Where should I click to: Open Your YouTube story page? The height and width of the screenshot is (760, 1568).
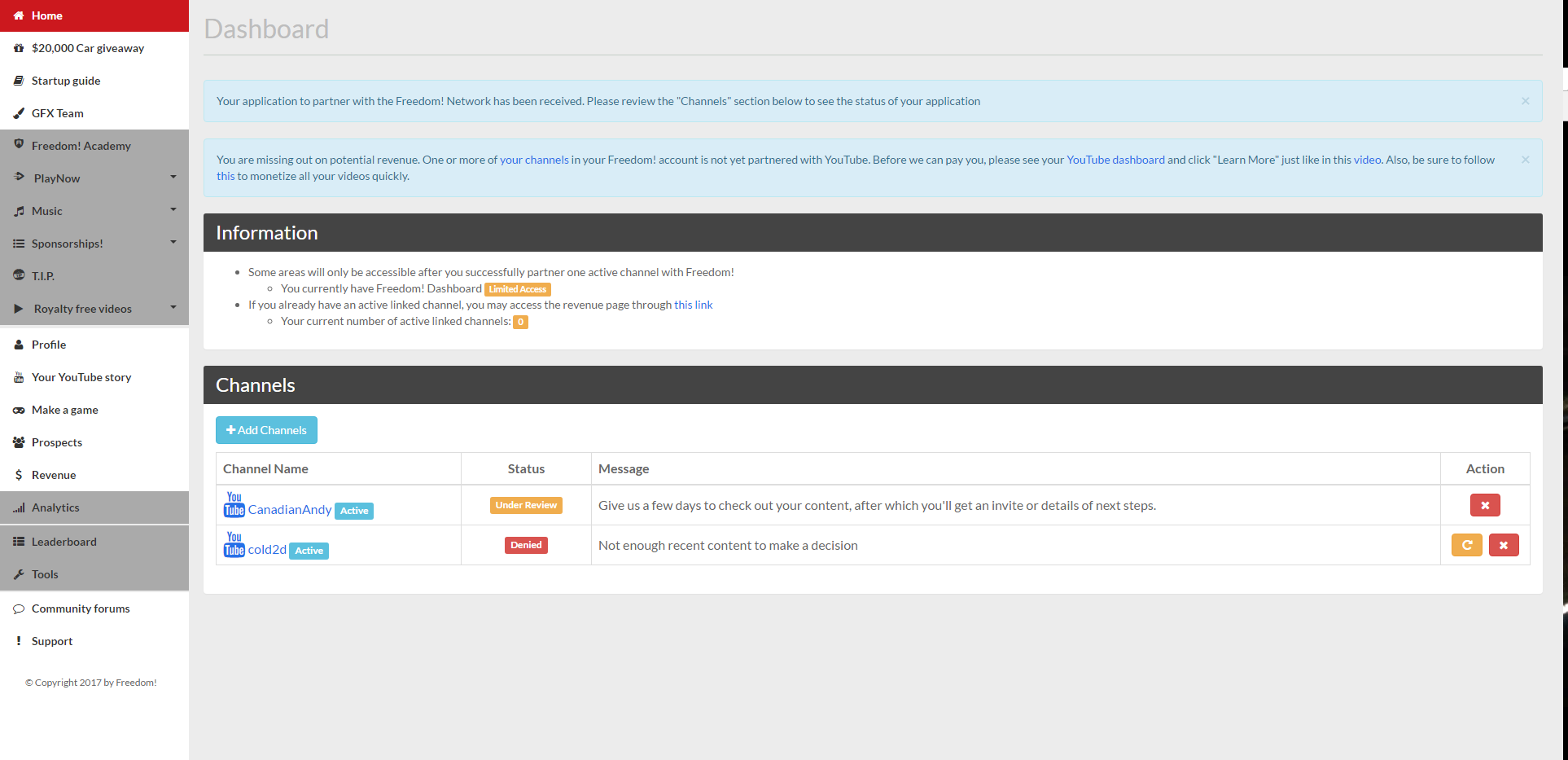(94, 377)
